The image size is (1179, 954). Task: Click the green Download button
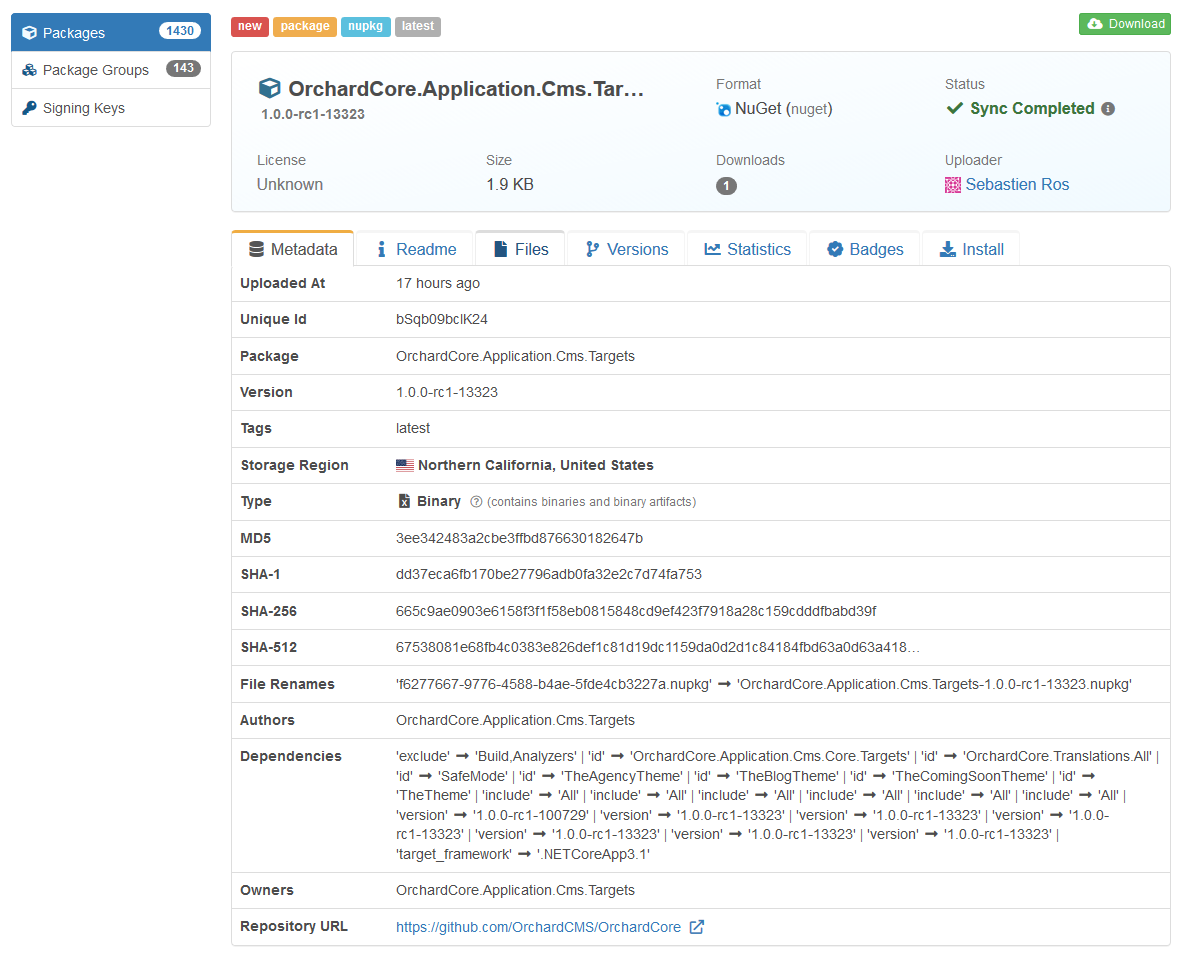point(1125,24)
